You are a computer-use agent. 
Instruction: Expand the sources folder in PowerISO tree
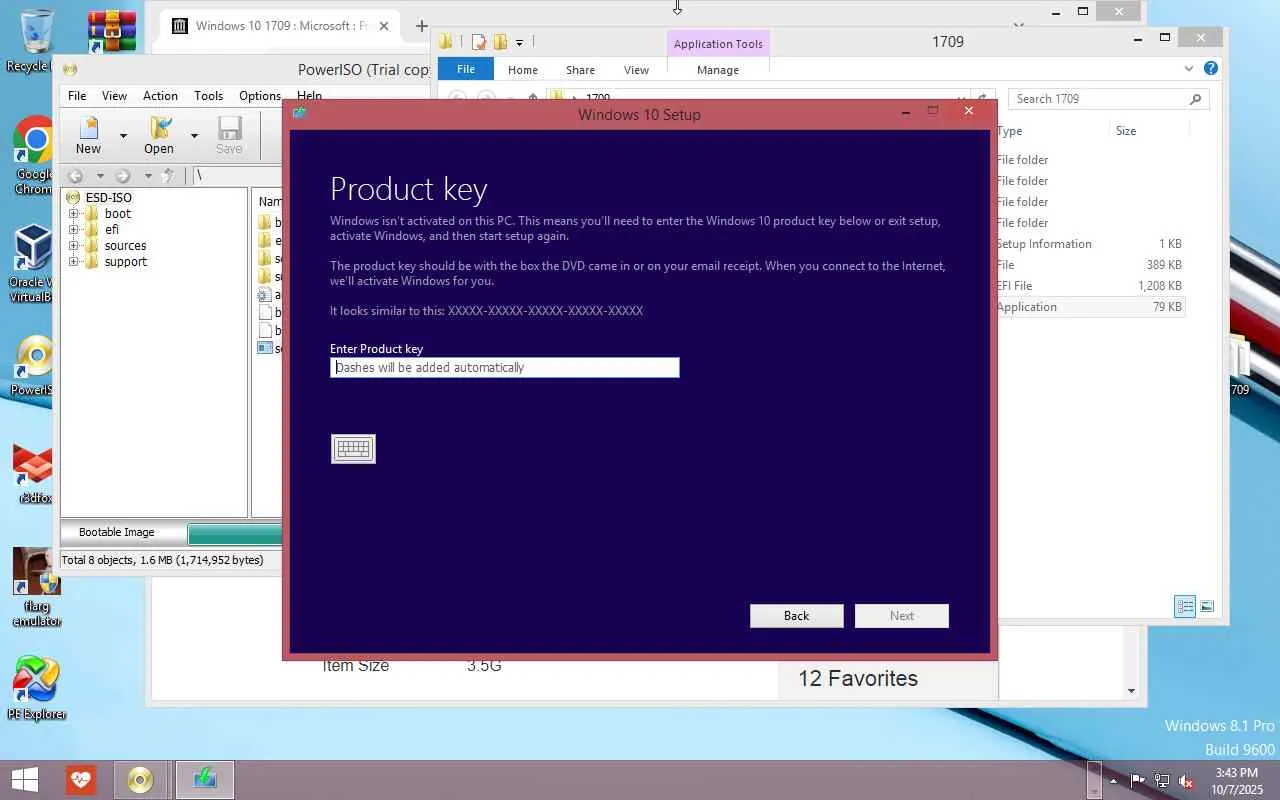[x=73, y=246]
